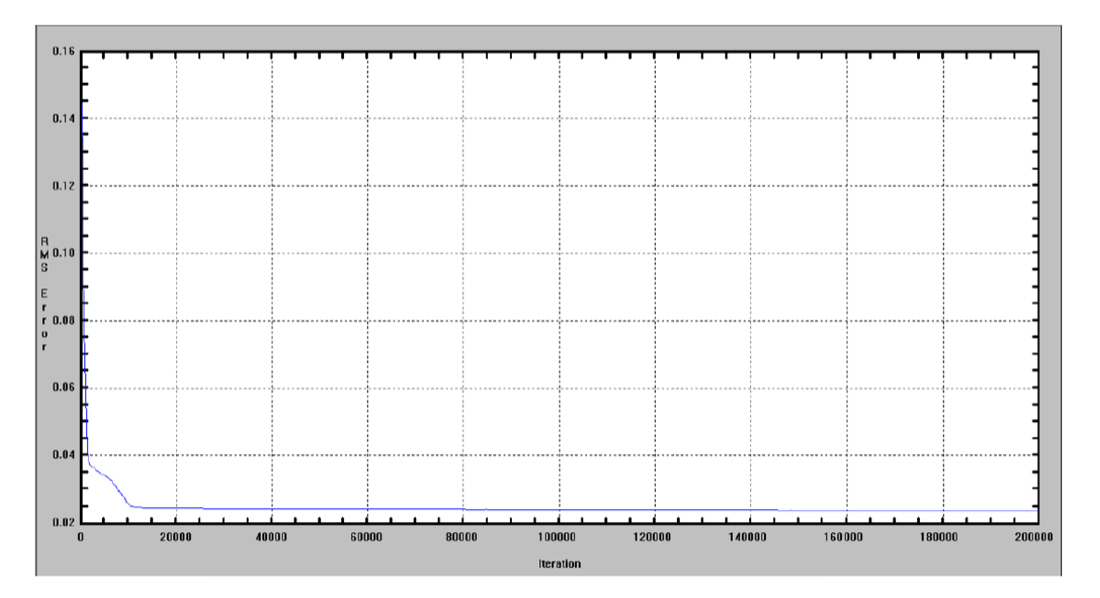Click the 140000 iteration axis label
The image size is (1100, 598).
click(x=747, y=537)
